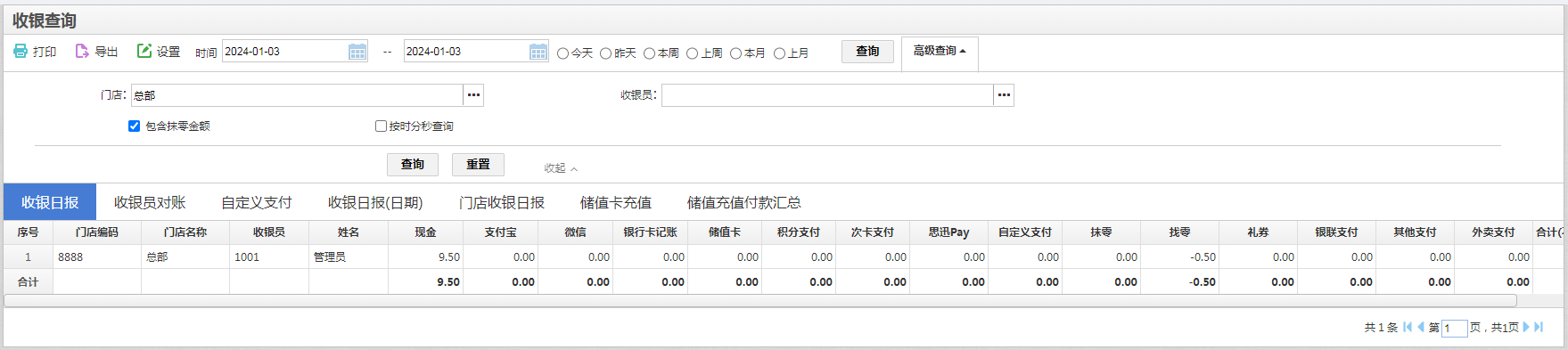Image resolution: width=1568 pixels, height=350 pixels.
Task: Click the 重置 button
Action: tap(478, 165)
